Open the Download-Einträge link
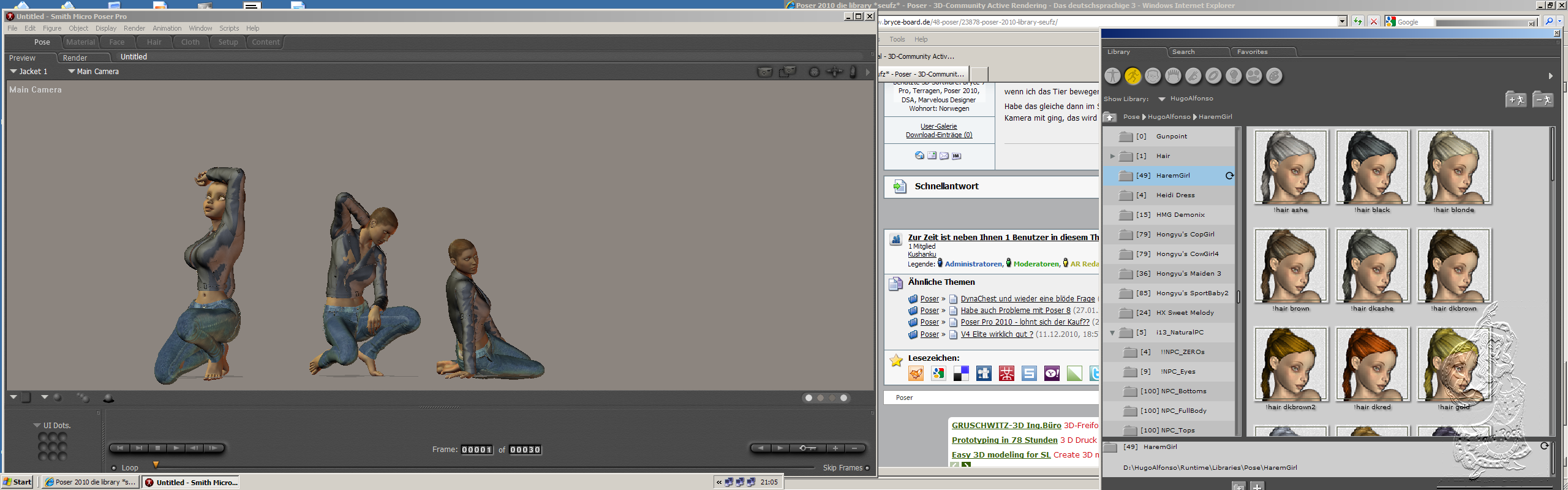 [939, 135]
